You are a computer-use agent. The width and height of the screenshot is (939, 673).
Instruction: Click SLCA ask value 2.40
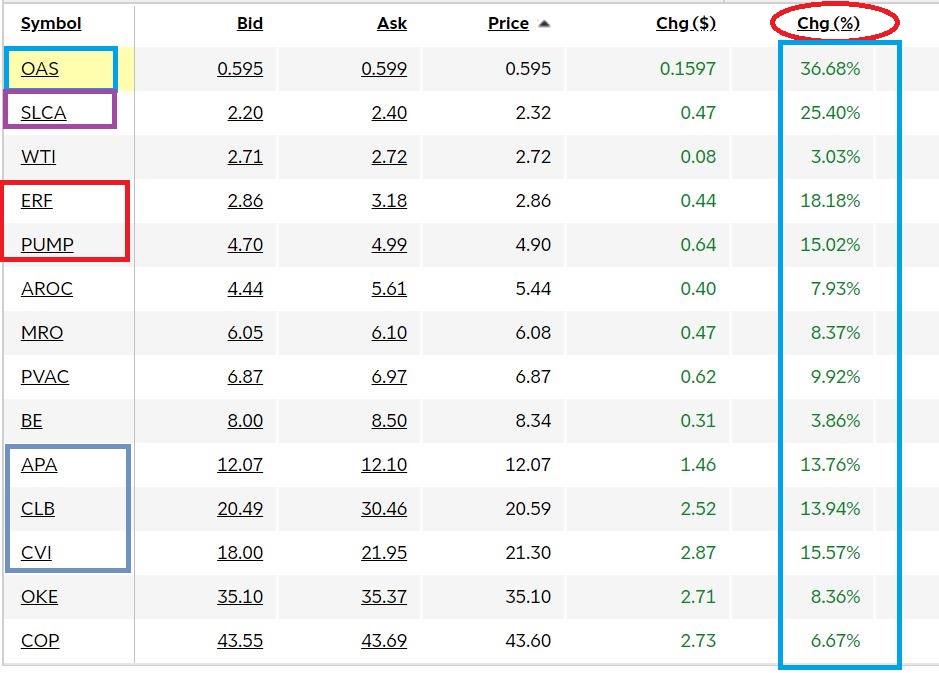coord(389,113)
